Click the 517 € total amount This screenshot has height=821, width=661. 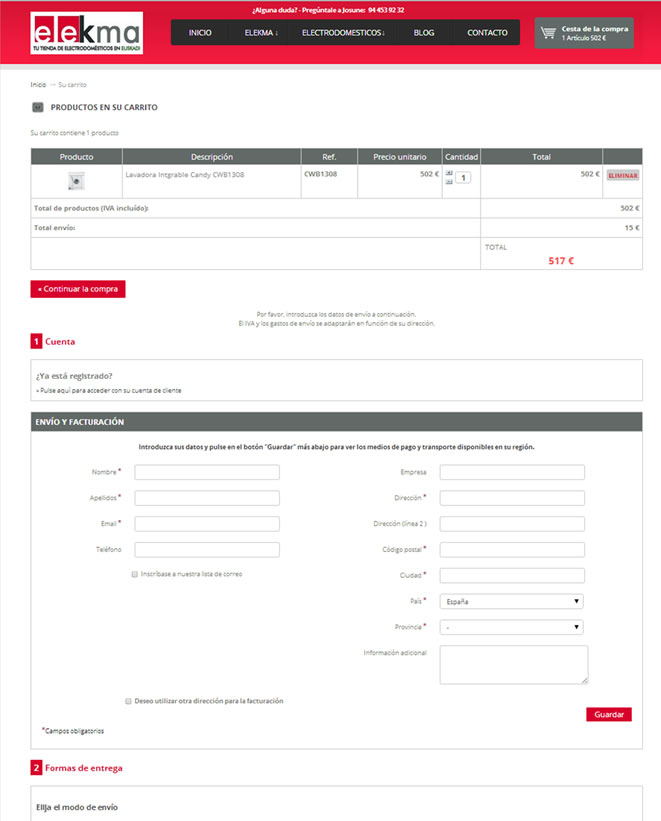[561, 261]
